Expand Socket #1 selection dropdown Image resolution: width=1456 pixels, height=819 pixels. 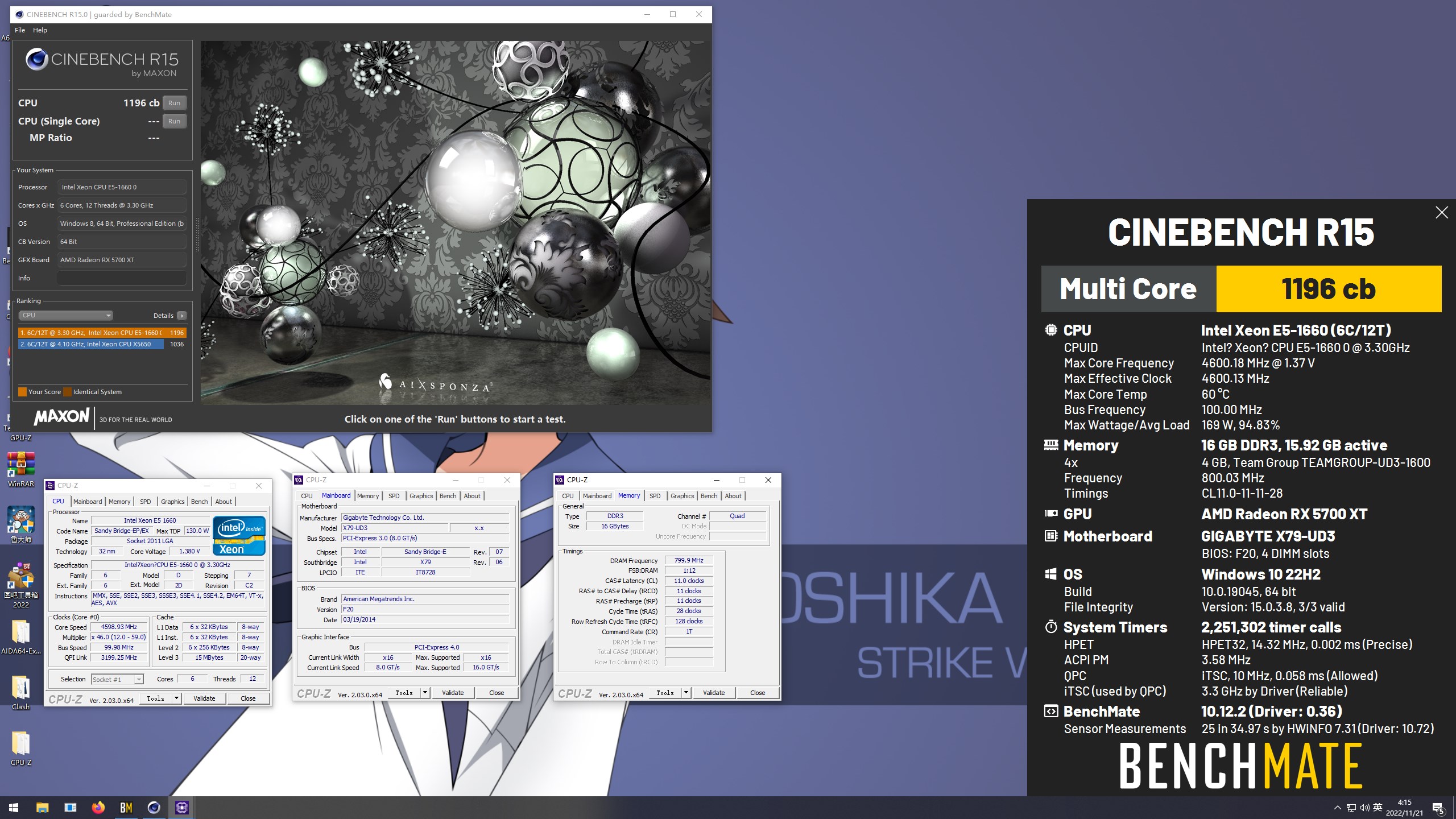point(117,679)
